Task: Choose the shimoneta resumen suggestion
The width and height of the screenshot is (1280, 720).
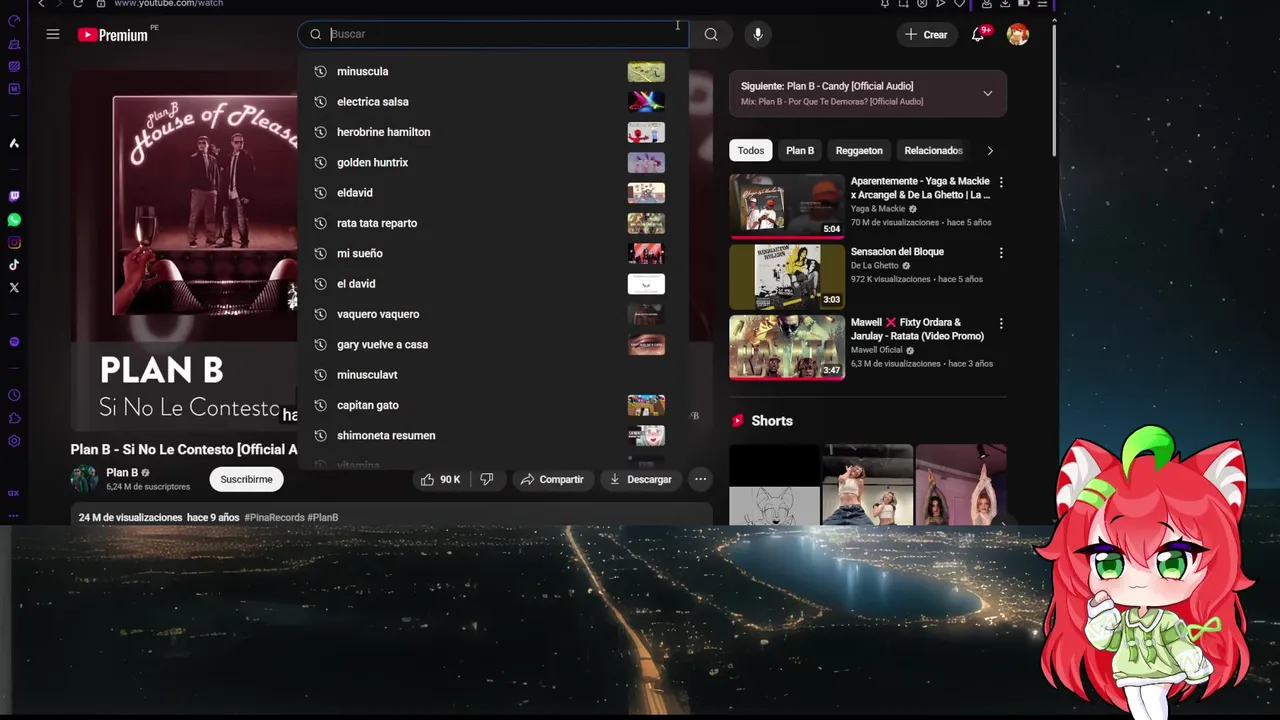Action: pos(492,435)
